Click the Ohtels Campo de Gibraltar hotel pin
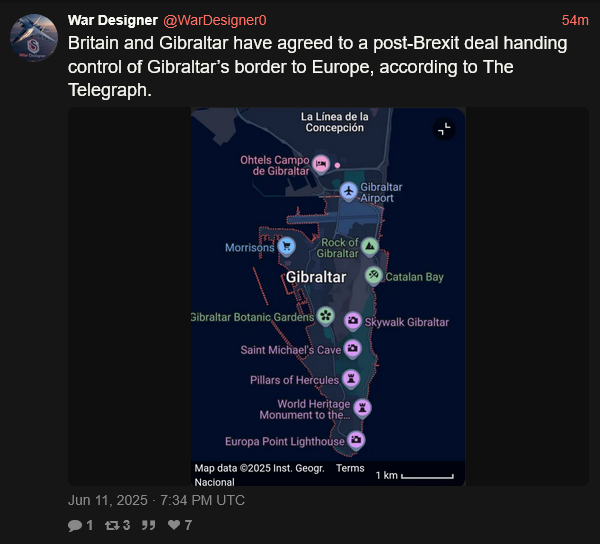Image resolution: width=600 pixels, height=544 pixels. click(x=321, y=165)
